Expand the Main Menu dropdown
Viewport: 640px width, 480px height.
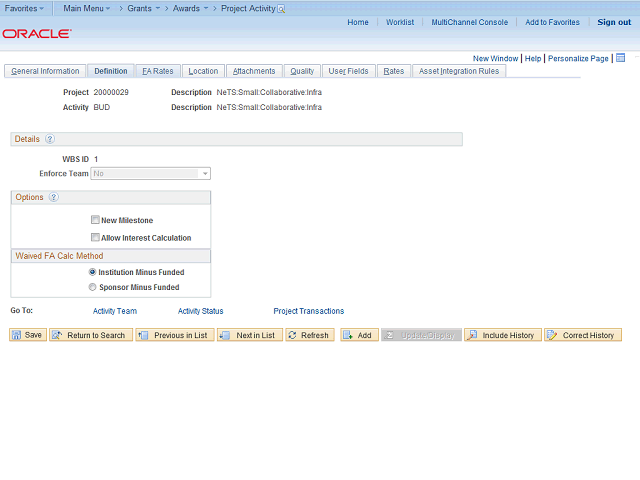point(87,8)
